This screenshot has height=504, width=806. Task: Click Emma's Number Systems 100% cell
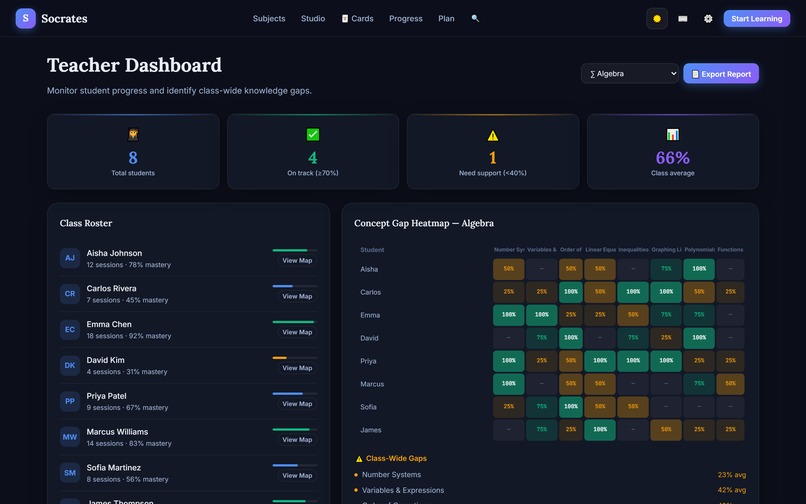[x=508, y=315]
